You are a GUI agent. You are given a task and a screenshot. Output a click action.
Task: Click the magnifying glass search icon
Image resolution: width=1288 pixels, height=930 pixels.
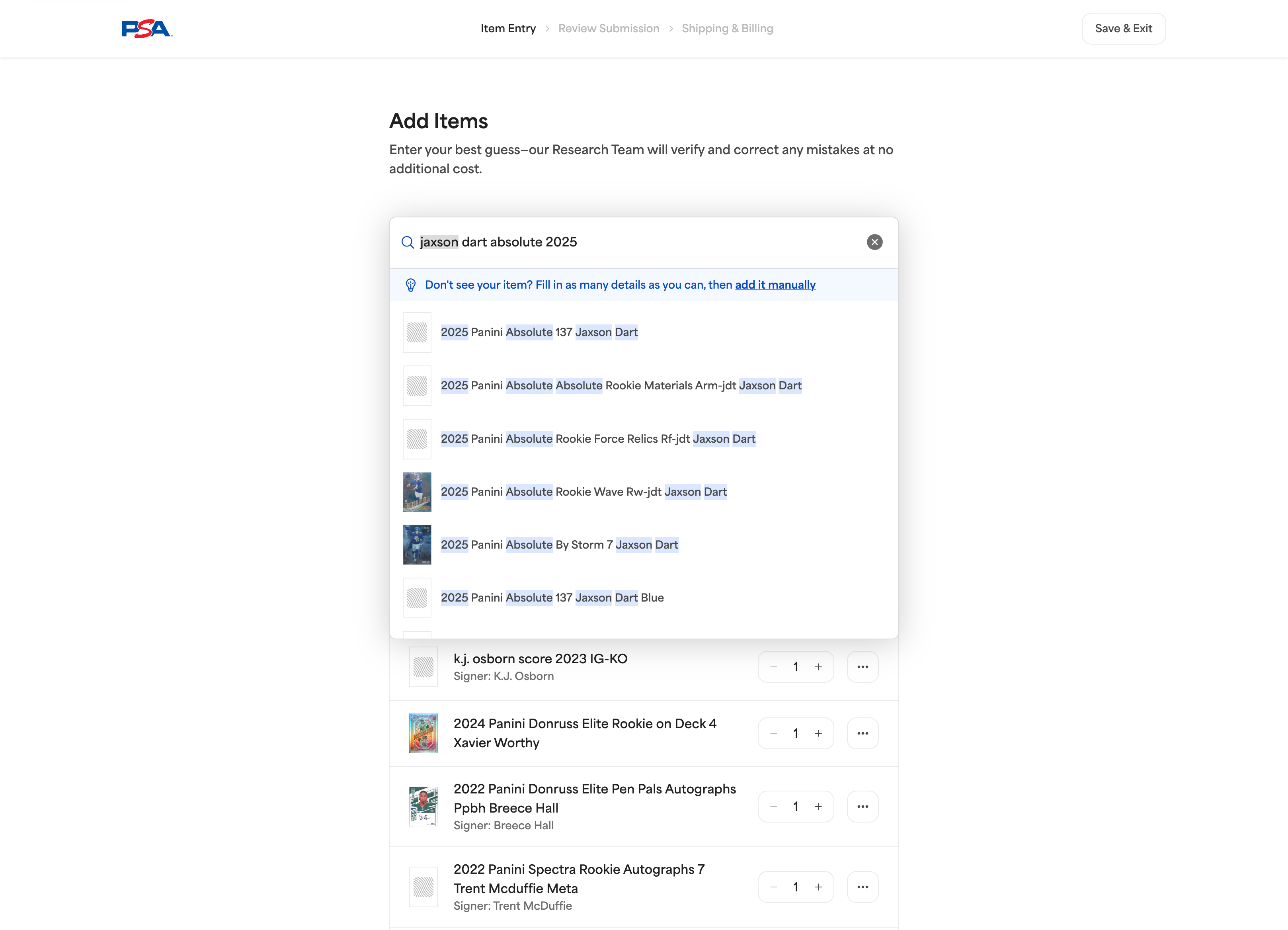407,242
